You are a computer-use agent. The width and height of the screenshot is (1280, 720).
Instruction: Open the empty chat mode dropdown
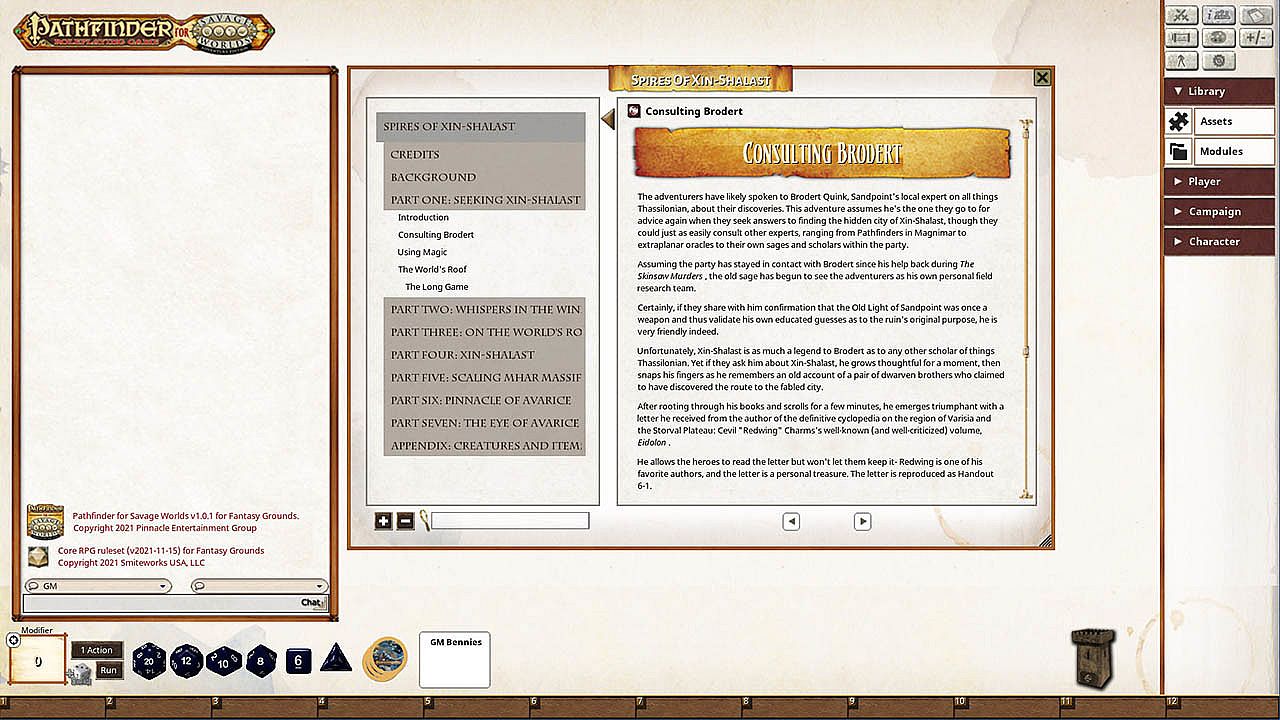coord(259,586)
